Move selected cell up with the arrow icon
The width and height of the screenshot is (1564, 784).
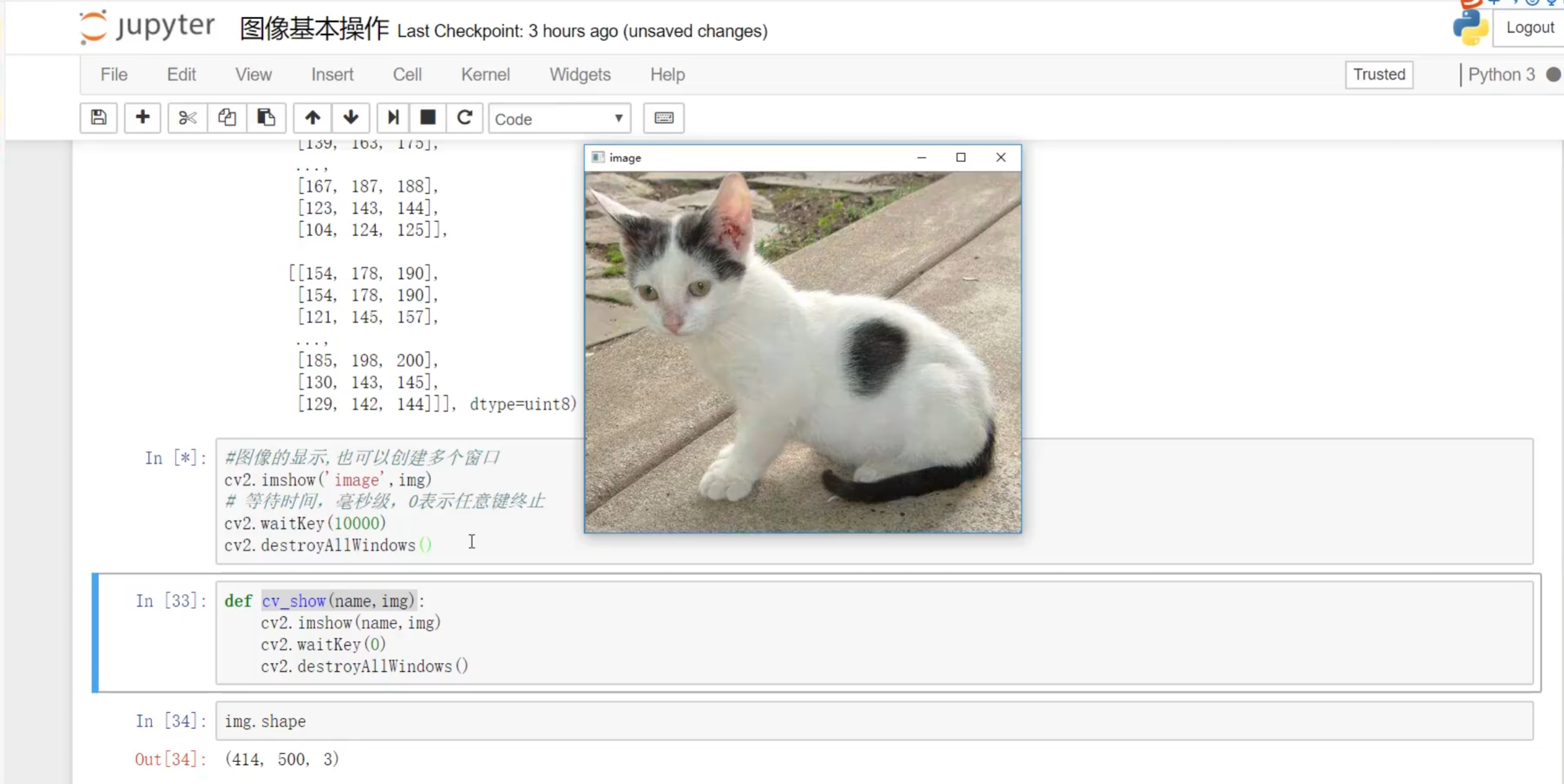[x=312, y=118]
